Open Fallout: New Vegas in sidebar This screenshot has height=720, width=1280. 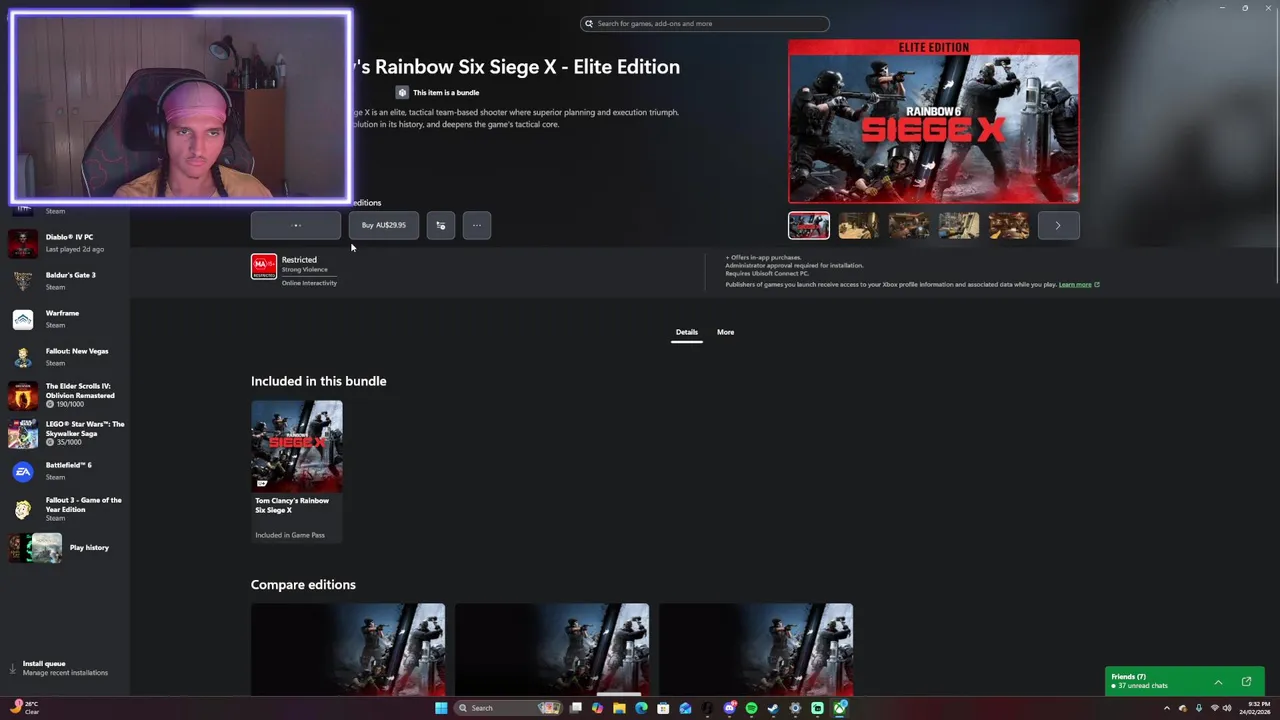[x=65, y=357]
